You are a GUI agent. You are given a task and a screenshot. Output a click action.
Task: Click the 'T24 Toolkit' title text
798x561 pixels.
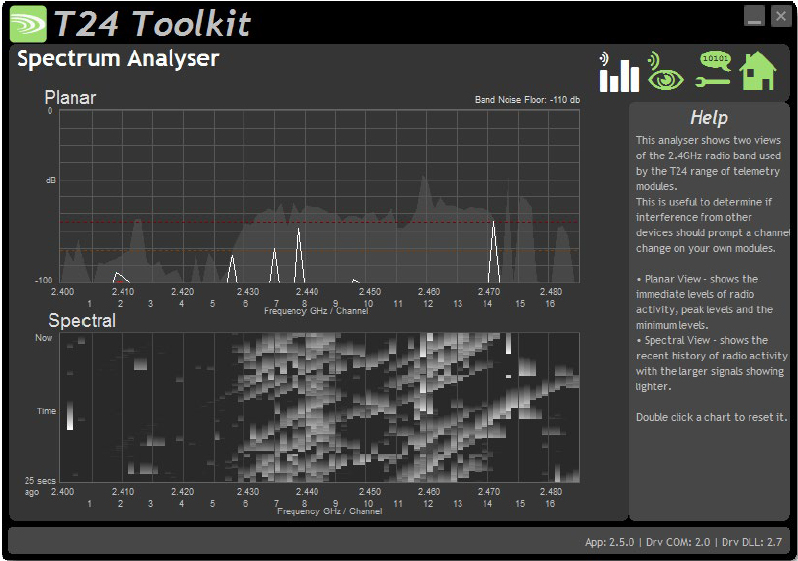(x=153, y=23)
